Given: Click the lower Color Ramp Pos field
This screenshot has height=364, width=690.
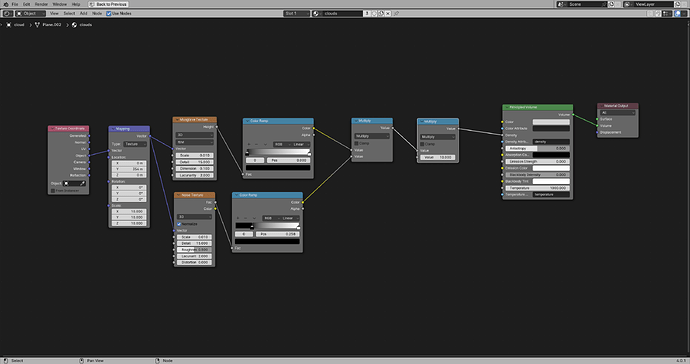Looking at the screenshot, I should click(278, 234).
